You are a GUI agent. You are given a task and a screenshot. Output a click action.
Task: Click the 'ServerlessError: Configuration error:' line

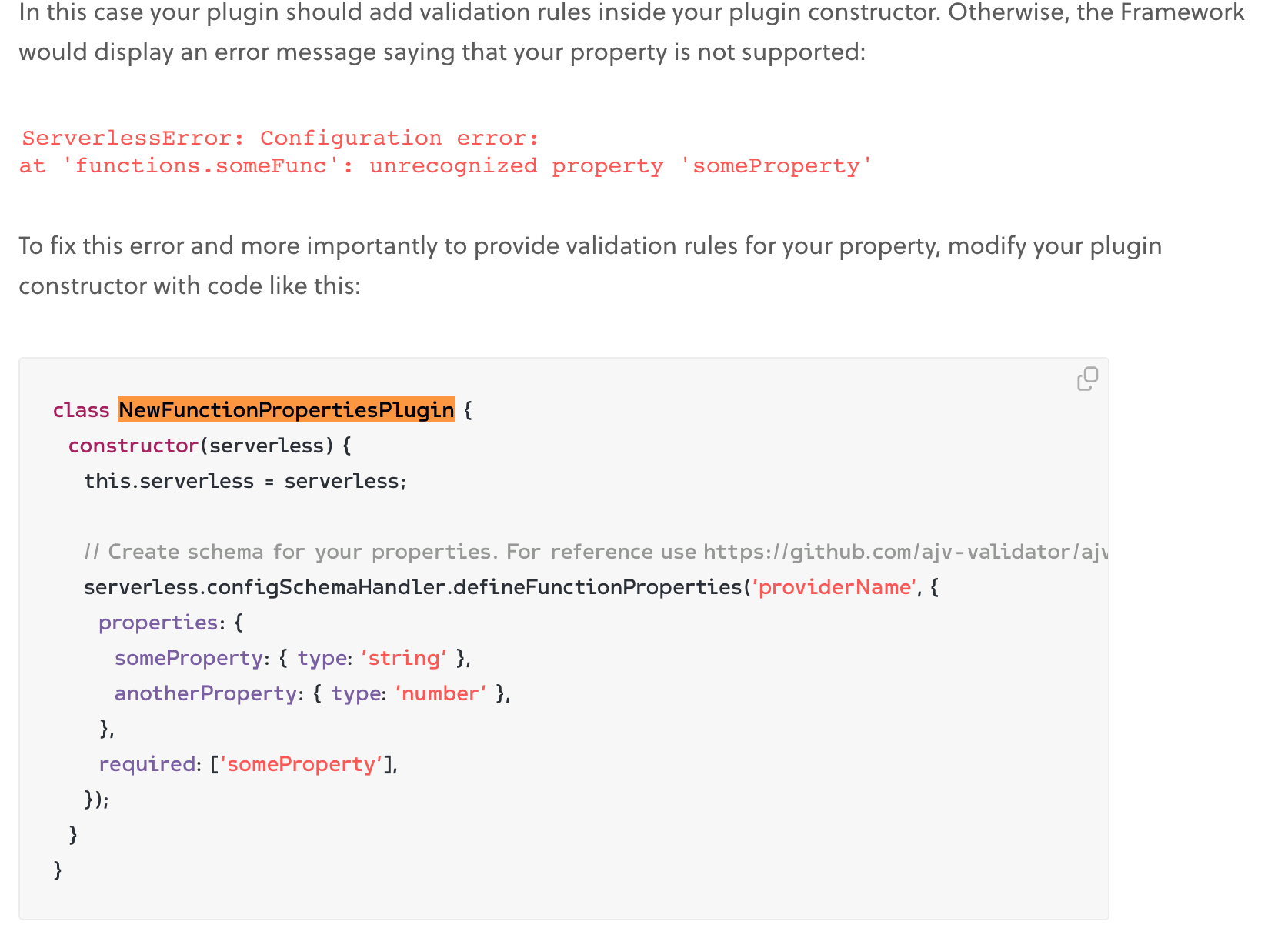[280, 138]
